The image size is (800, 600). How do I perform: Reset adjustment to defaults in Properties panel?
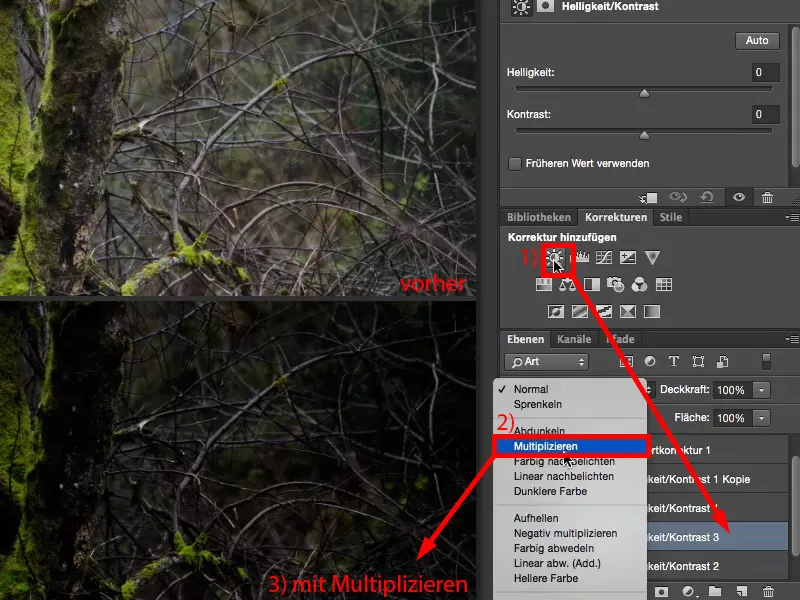click(707, 197)
